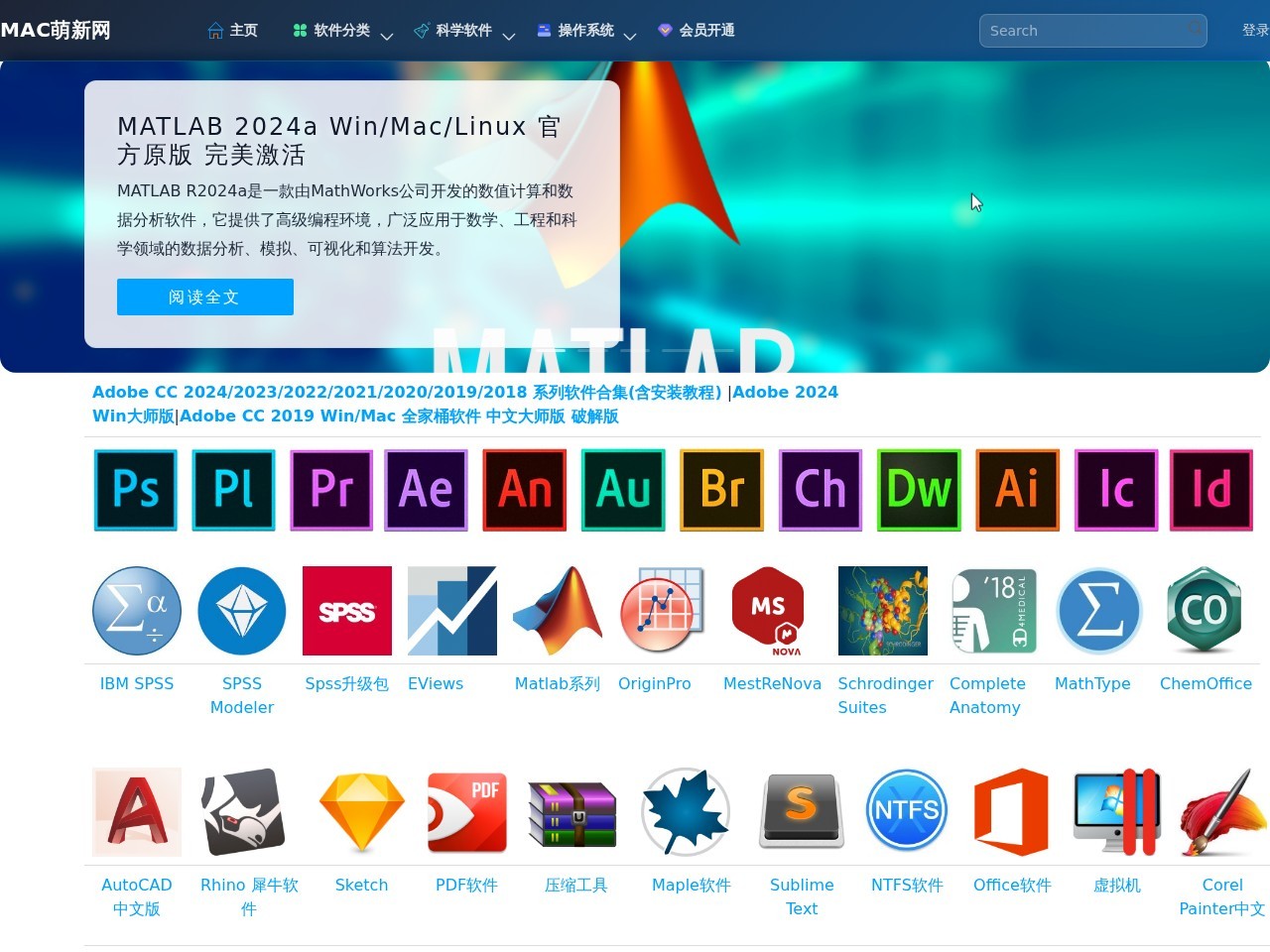Click the Complete Anatomy '18 icon
This screenshot has width=1270, height=952.
994,611
